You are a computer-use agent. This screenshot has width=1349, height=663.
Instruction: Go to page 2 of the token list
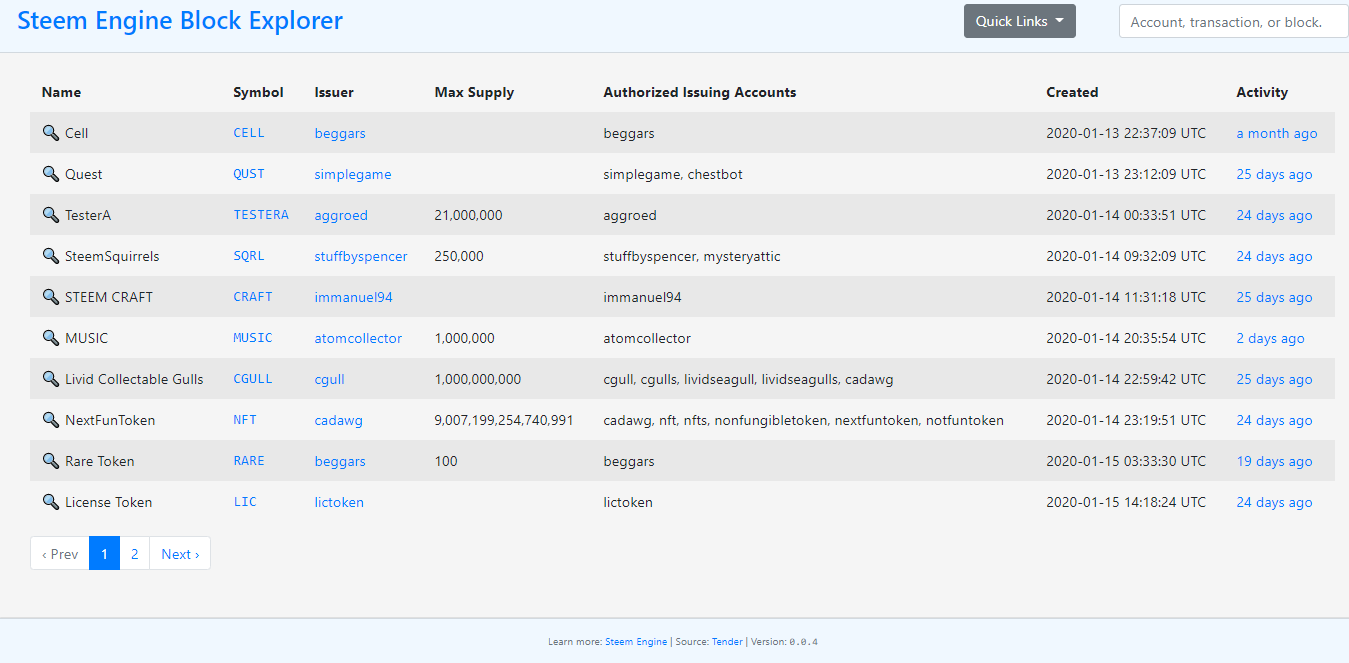134,554
